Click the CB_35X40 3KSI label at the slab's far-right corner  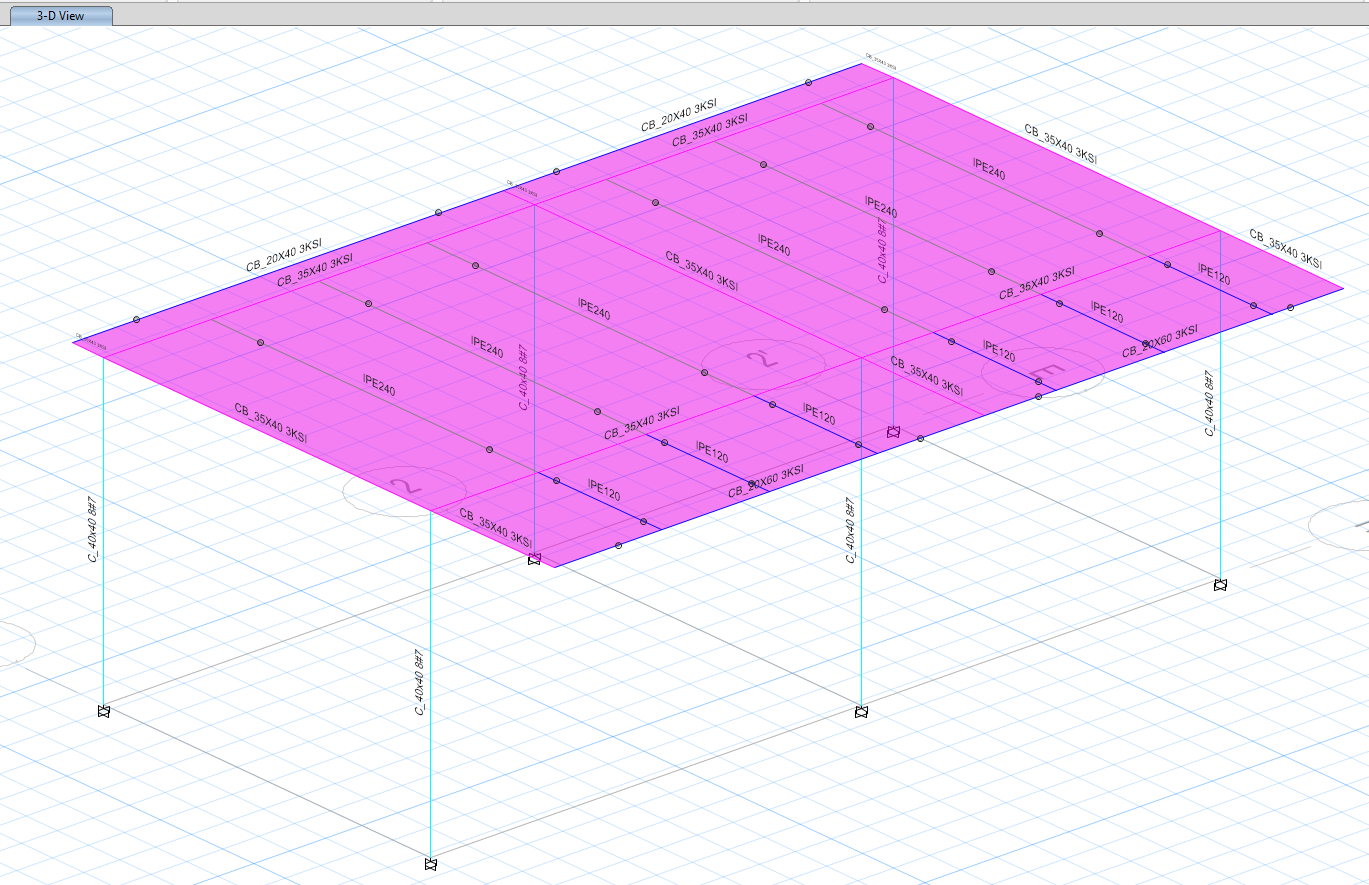pos(1286,249)
